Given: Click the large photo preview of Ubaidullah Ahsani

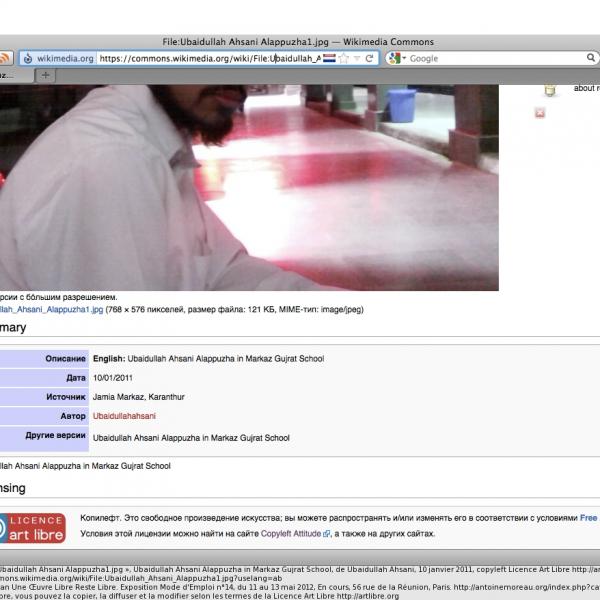Looking at the screenshot, I should [x=249, y=188].
